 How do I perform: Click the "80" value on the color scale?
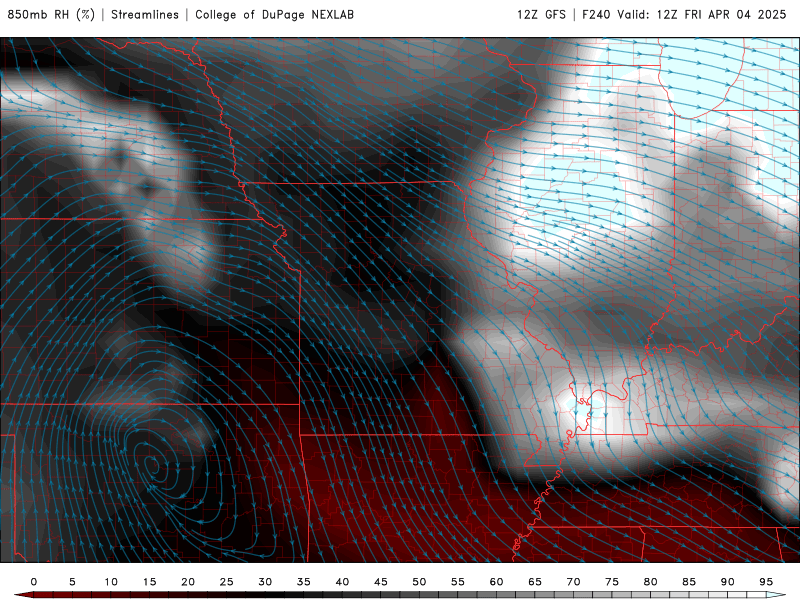click(650, 582)
